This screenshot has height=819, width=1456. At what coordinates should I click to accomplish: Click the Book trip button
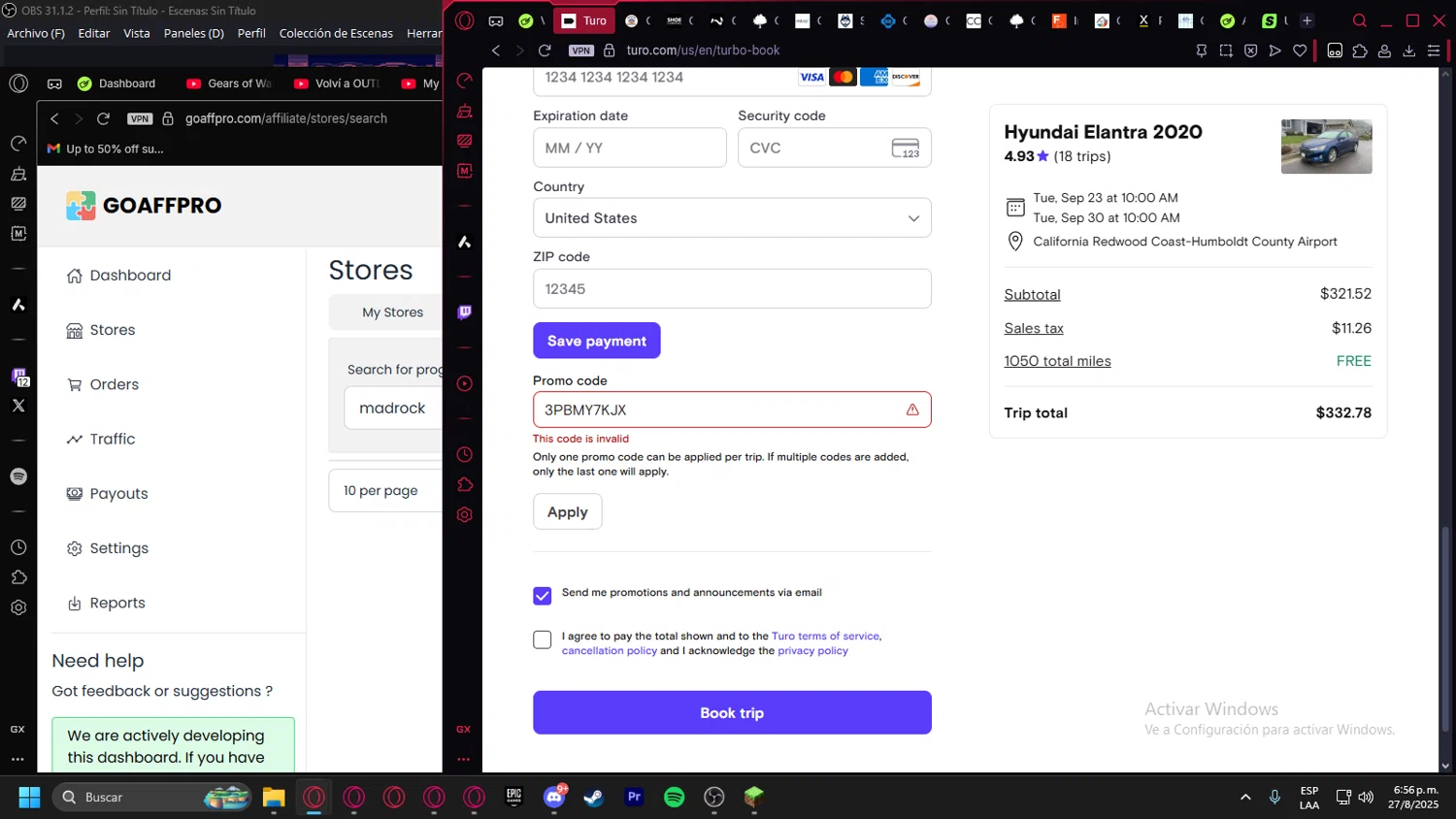click(732, 712)
